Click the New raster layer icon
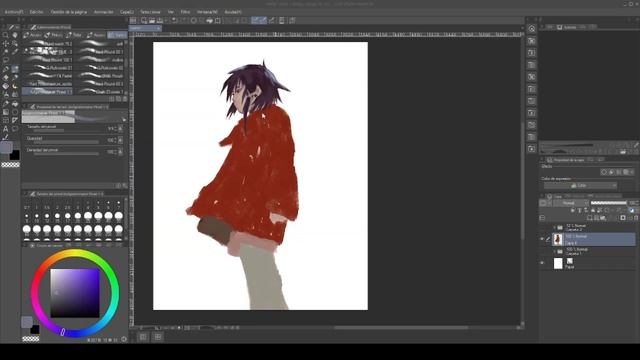640x360 pixels. tap(589, 218)
